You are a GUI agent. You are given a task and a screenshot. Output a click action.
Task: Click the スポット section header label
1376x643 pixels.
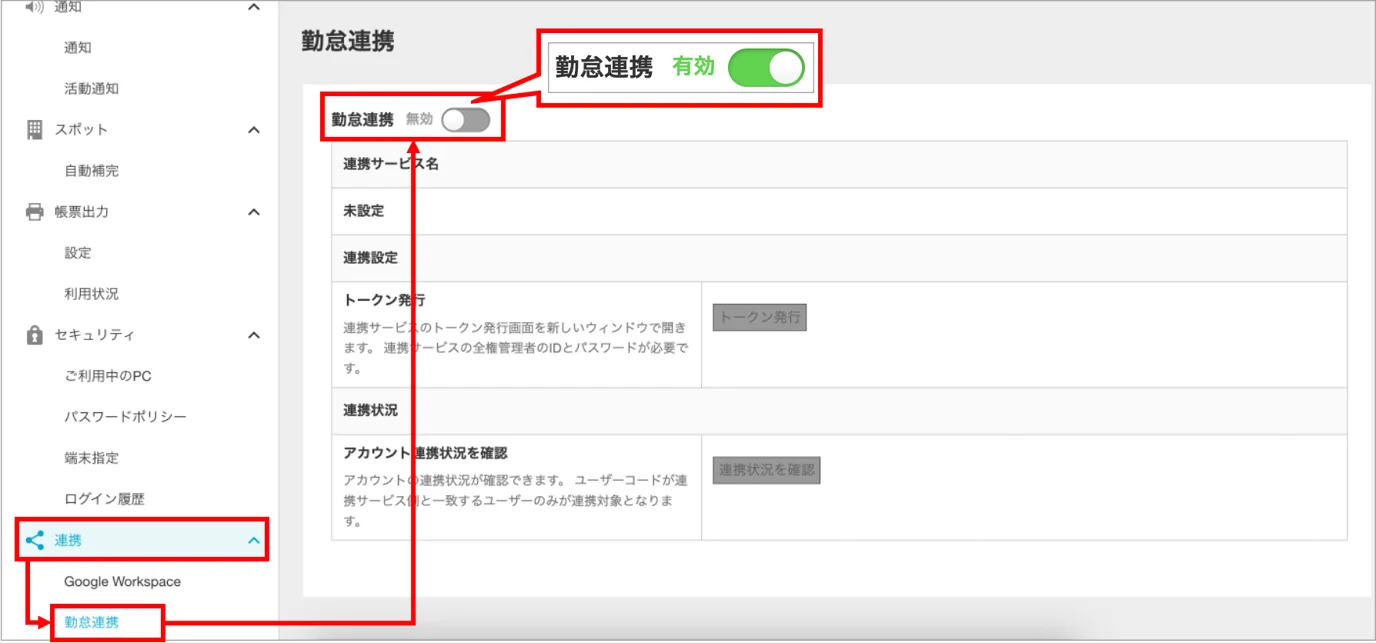pyautogui.click(x=82, y=130)
